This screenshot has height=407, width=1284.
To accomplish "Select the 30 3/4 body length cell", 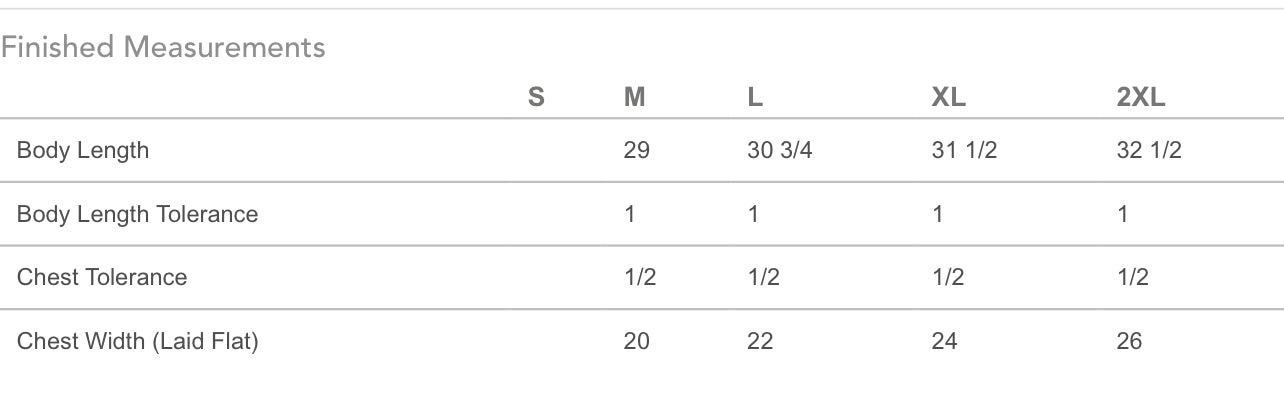I will coord(779,150).
